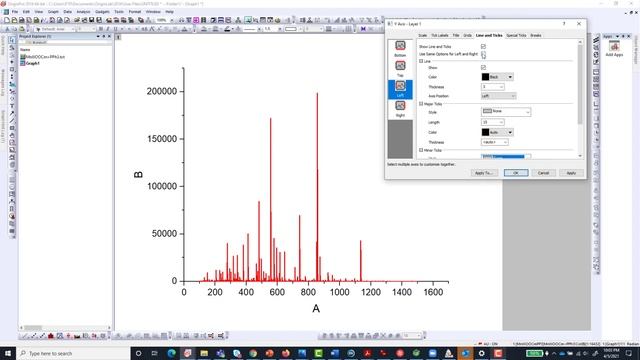This screenshot has height=360, width=640.
Task: Switch to the Breaks tab
Action: point(536,36)
